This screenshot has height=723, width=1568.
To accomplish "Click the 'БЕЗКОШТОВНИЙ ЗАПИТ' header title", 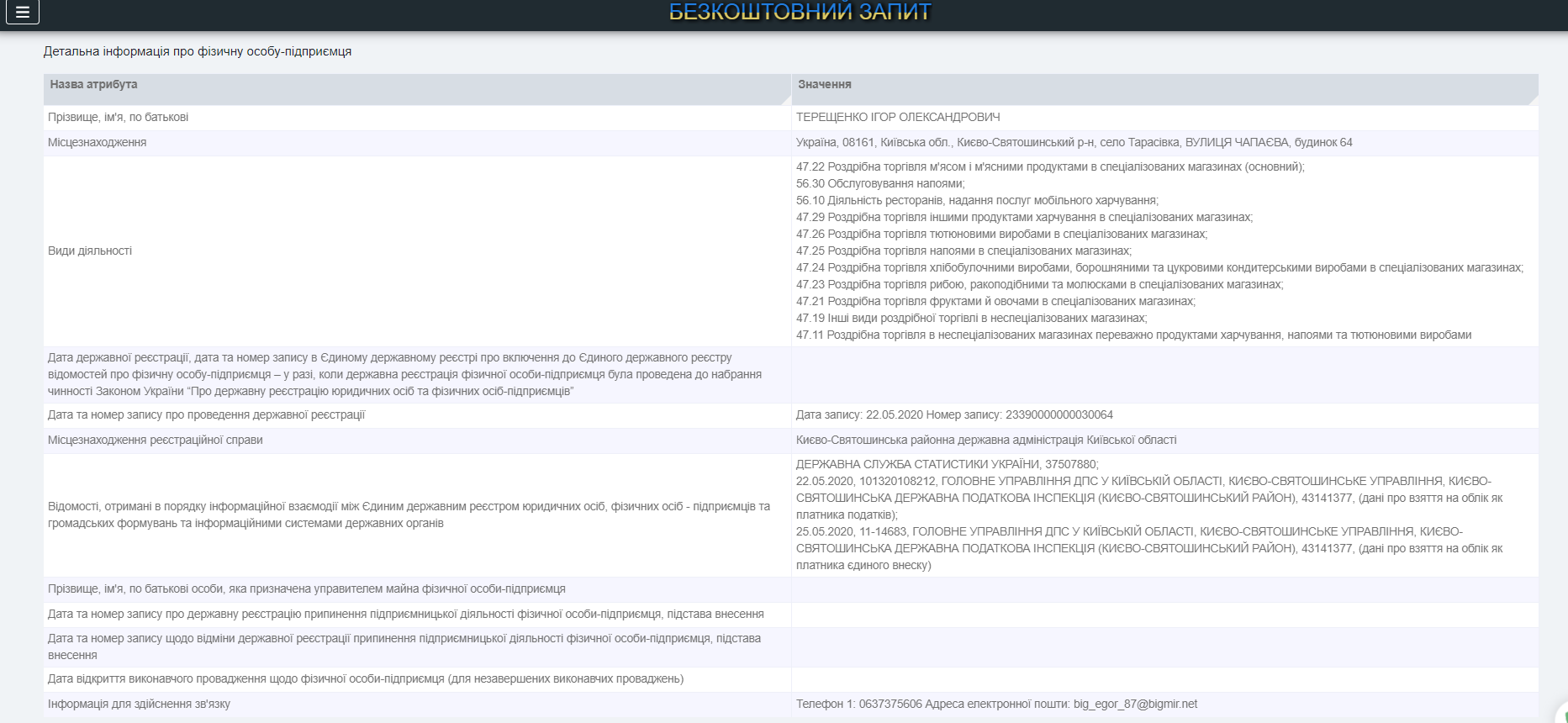I will pos(800,12).
